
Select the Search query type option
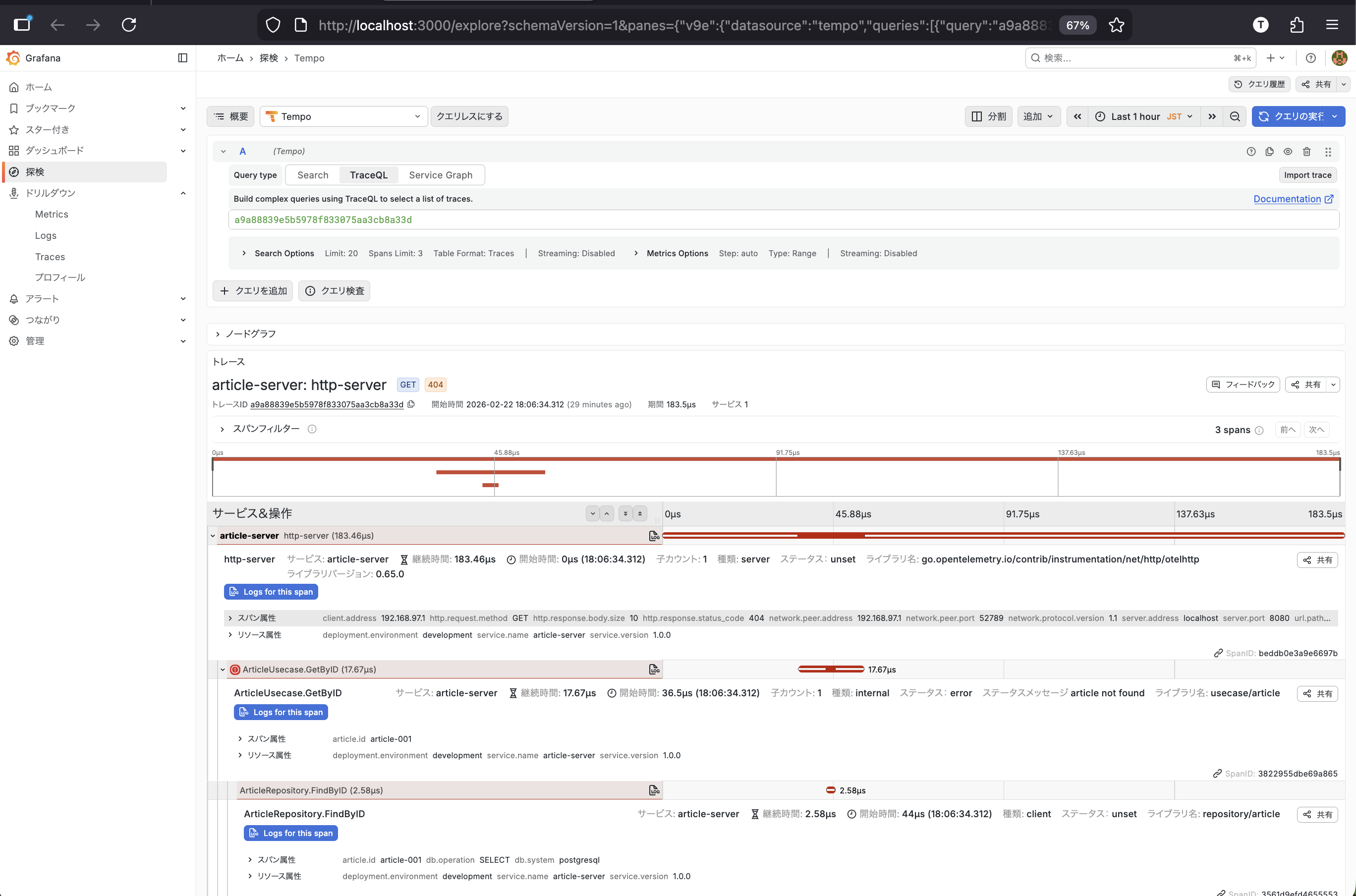313,175
